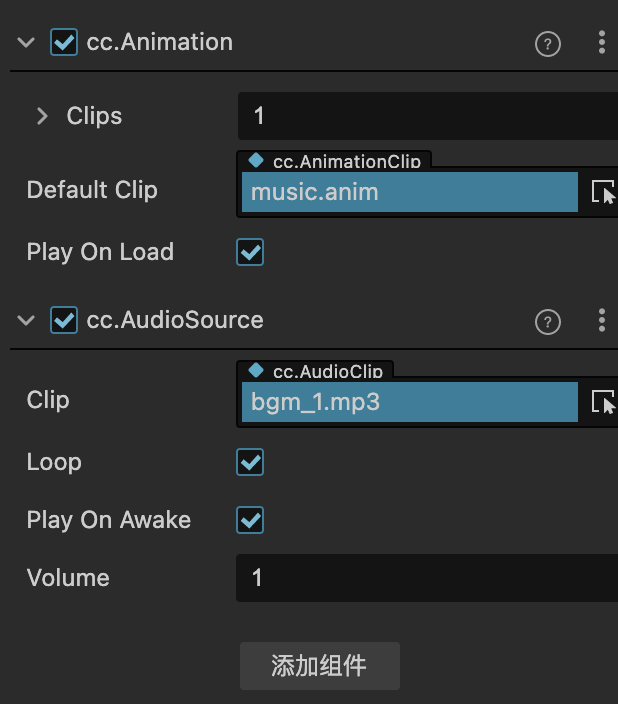Disable the cc.AudioSource component checkbox
The width and height of the screenshot is (618, 704).
point(64,320)
